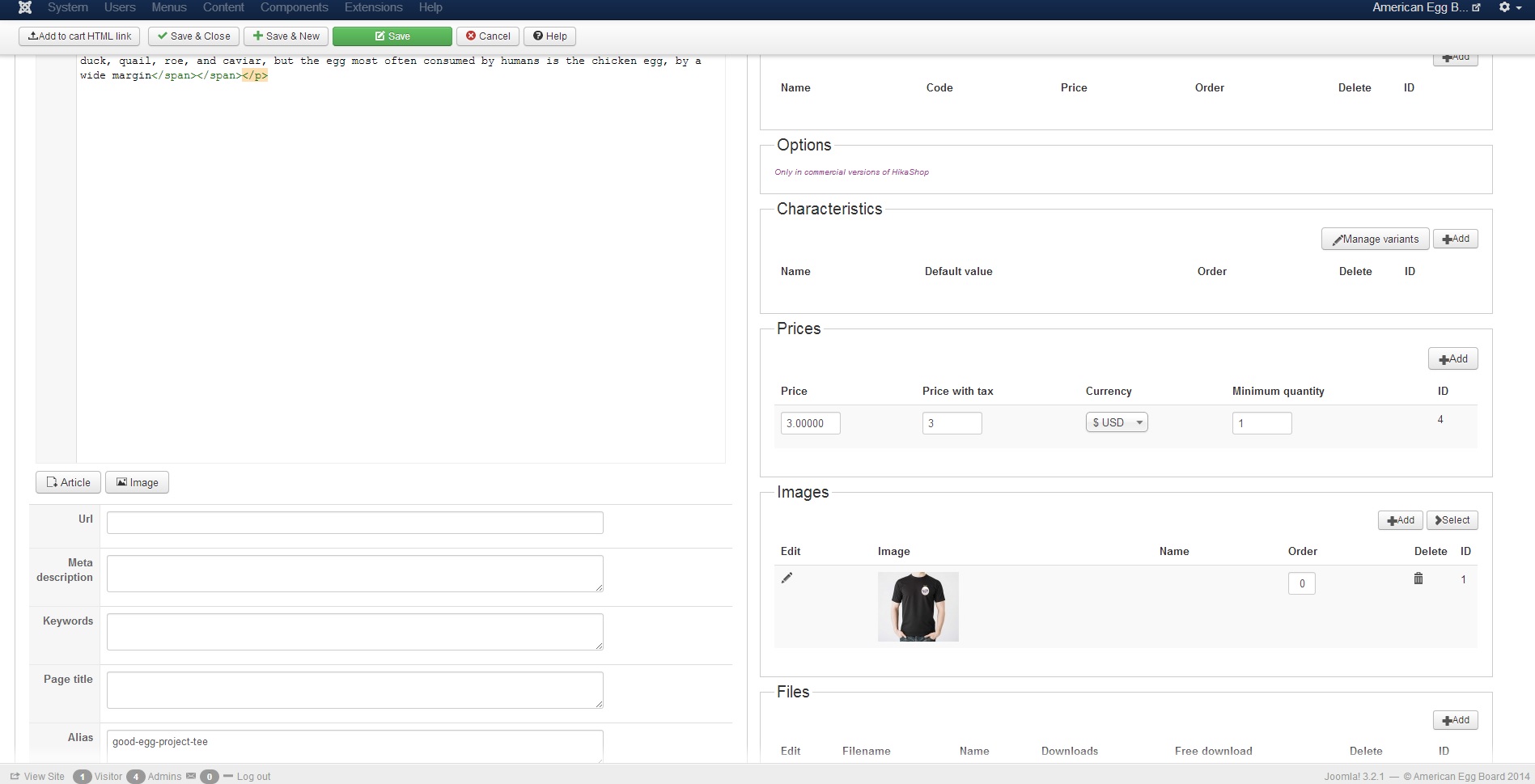The image size is (1535, 784).
Task: Click the Filename column header
Action: (x=867, y=751)
